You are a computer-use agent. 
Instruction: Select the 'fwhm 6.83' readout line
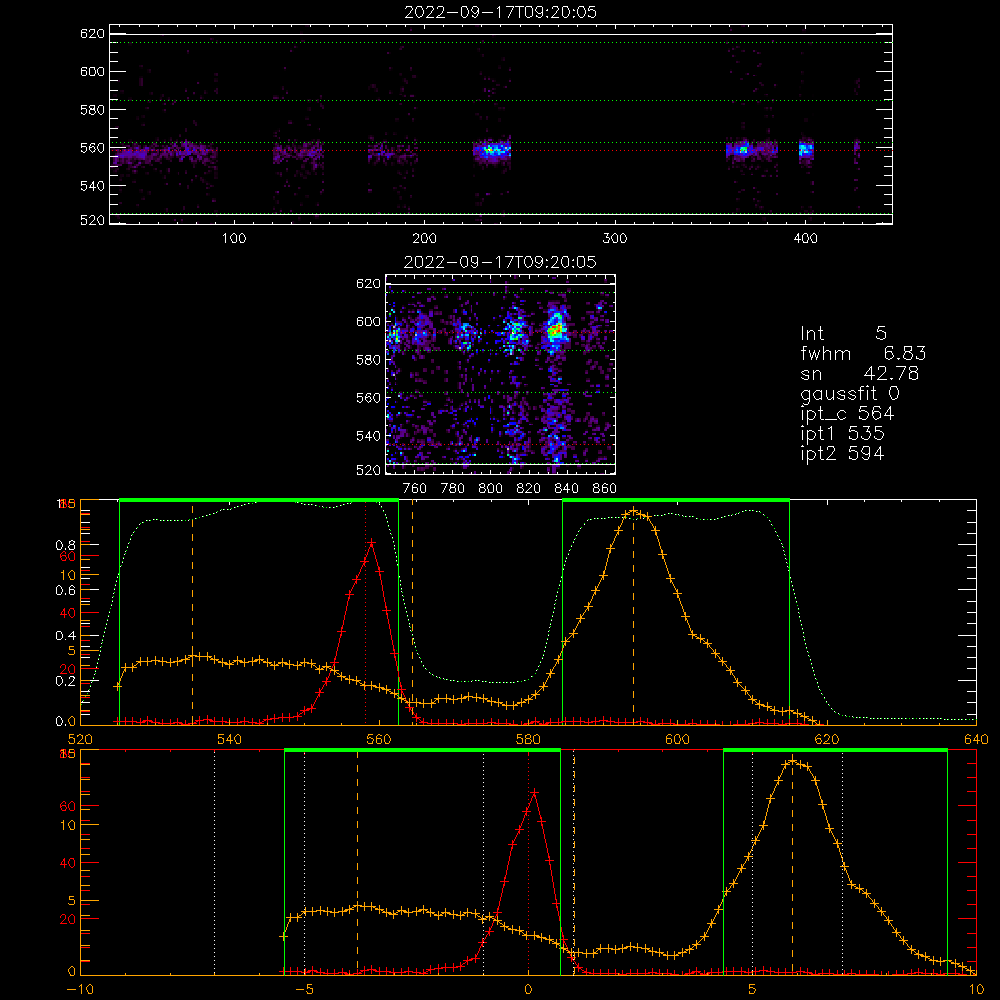(863, 353)
